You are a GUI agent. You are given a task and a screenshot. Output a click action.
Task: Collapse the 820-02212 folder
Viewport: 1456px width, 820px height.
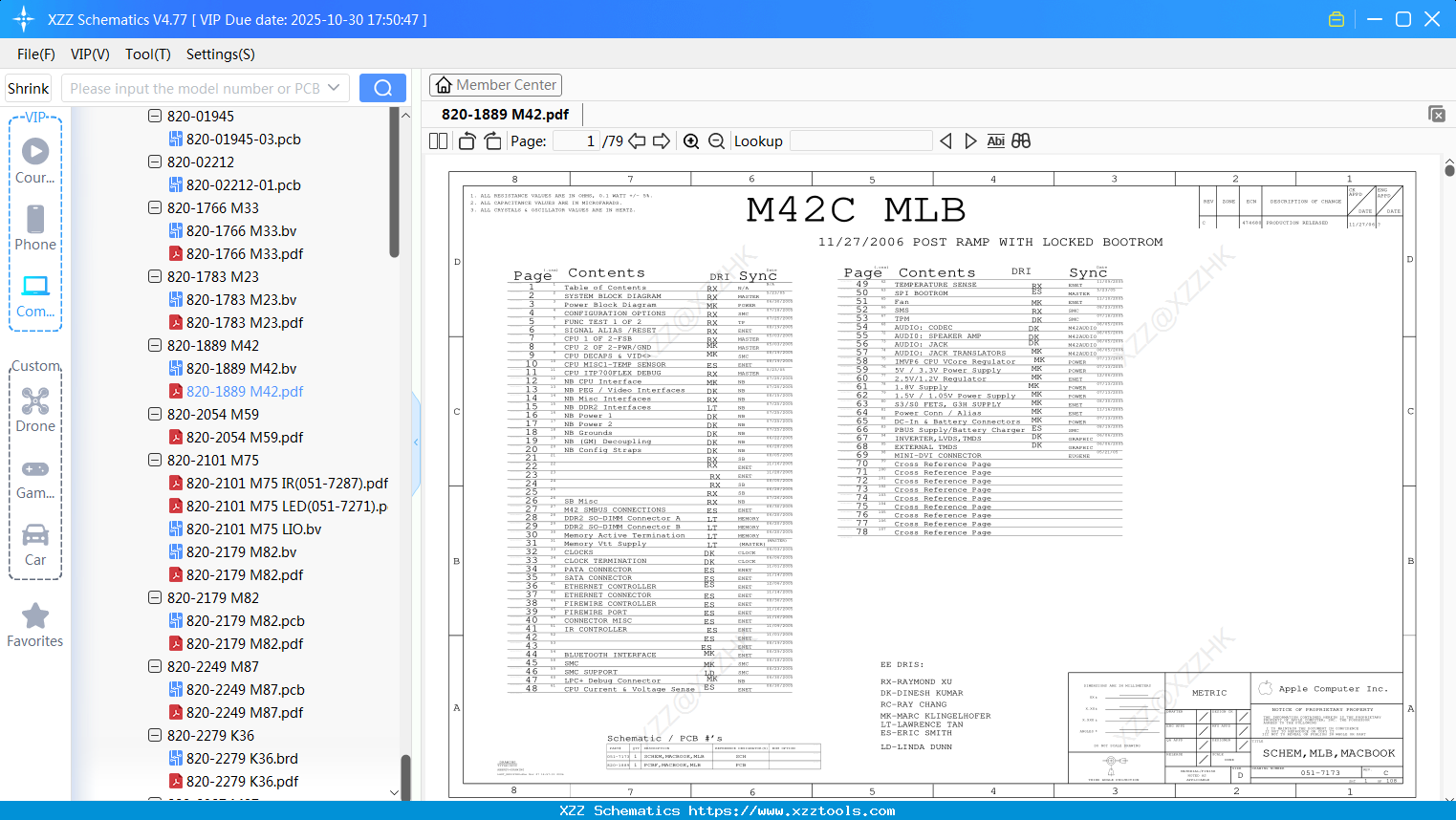point(155,162)
